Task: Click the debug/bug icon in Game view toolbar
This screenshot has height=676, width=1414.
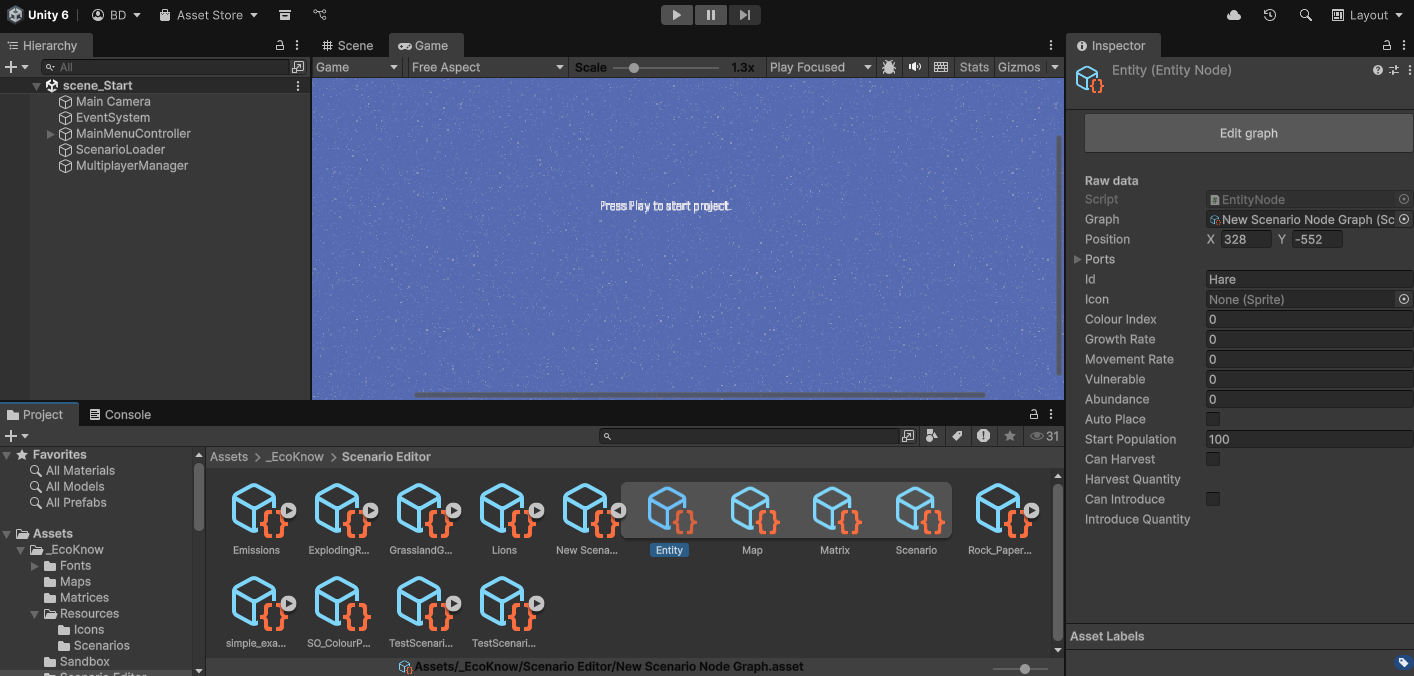Action: pyautogui.click(x=888, y=67)
